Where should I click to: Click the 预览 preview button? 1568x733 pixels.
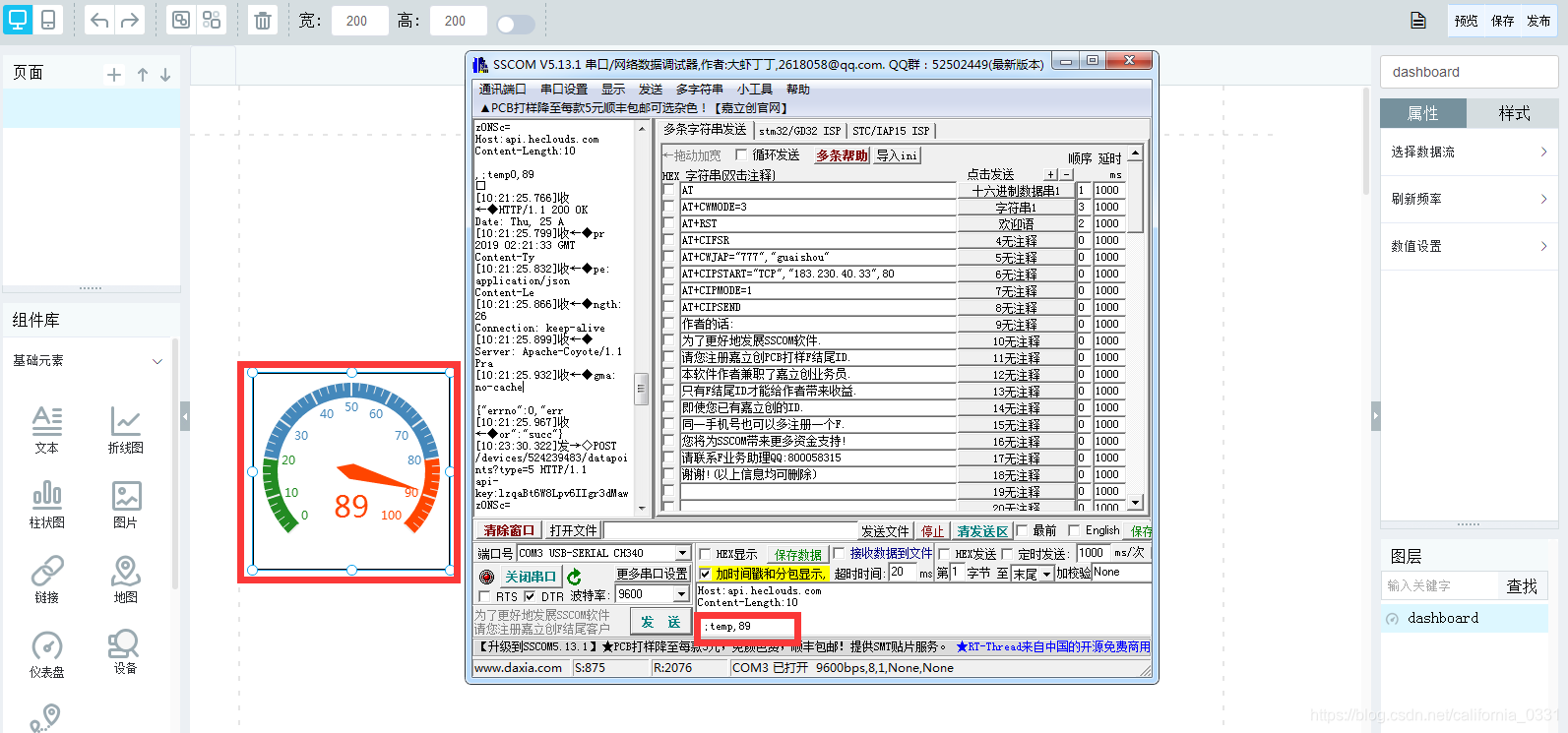tap(1466, 21)
